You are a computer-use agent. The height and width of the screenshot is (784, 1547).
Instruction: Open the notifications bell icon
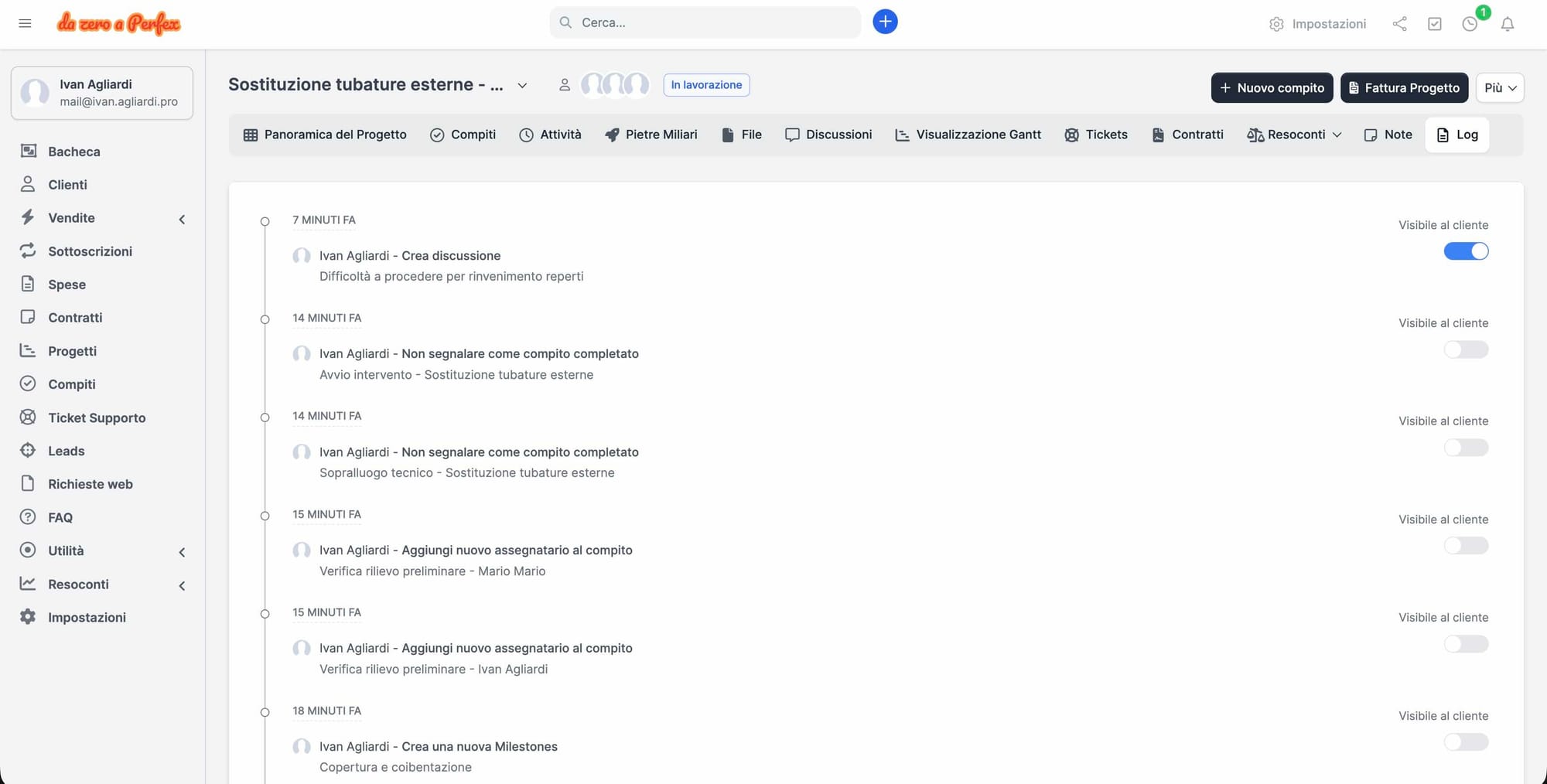click(1507, 24)
